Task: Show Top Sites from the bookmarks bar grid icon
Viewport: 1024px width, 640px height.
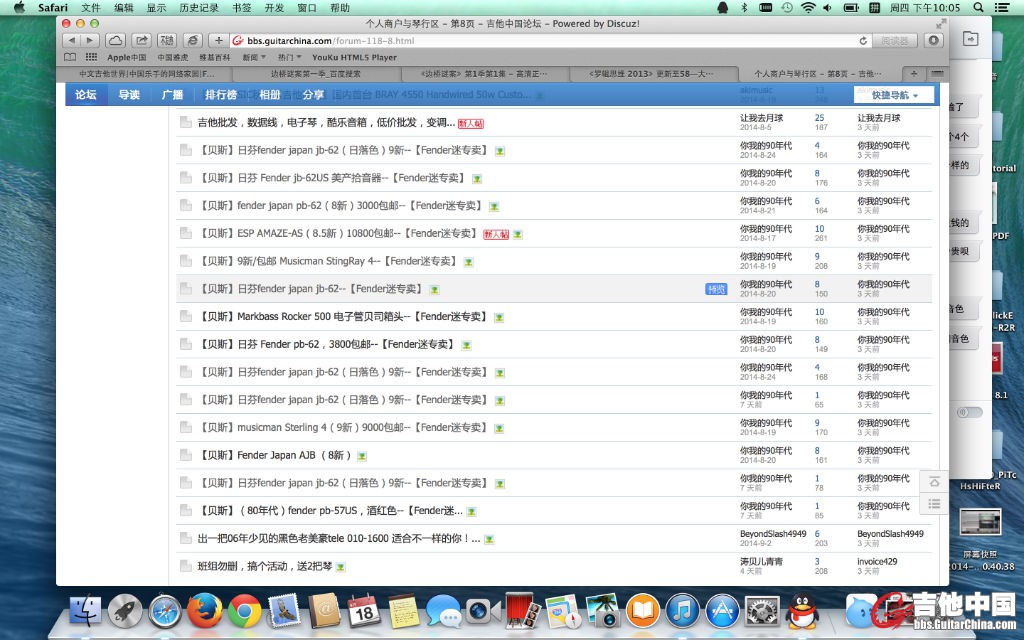Action: point(91,57)
